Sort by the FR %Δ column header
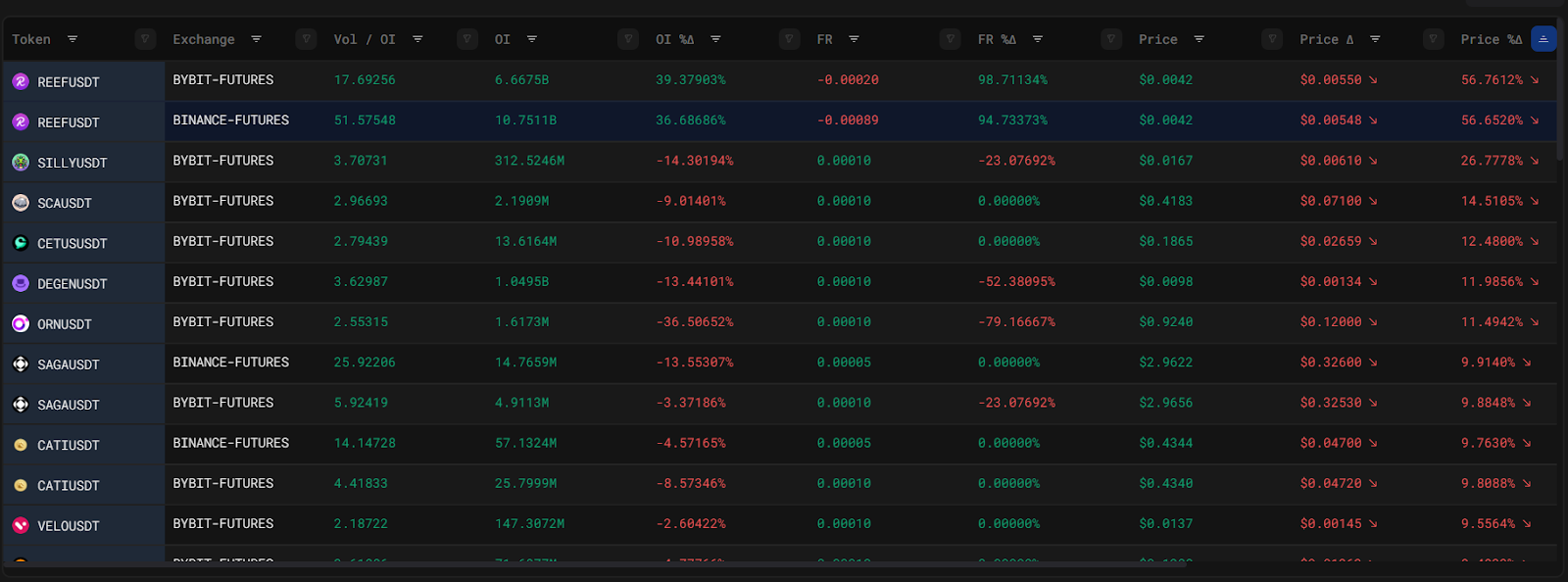This screenshot has width=1568, height=582. [x=997, y=39]
